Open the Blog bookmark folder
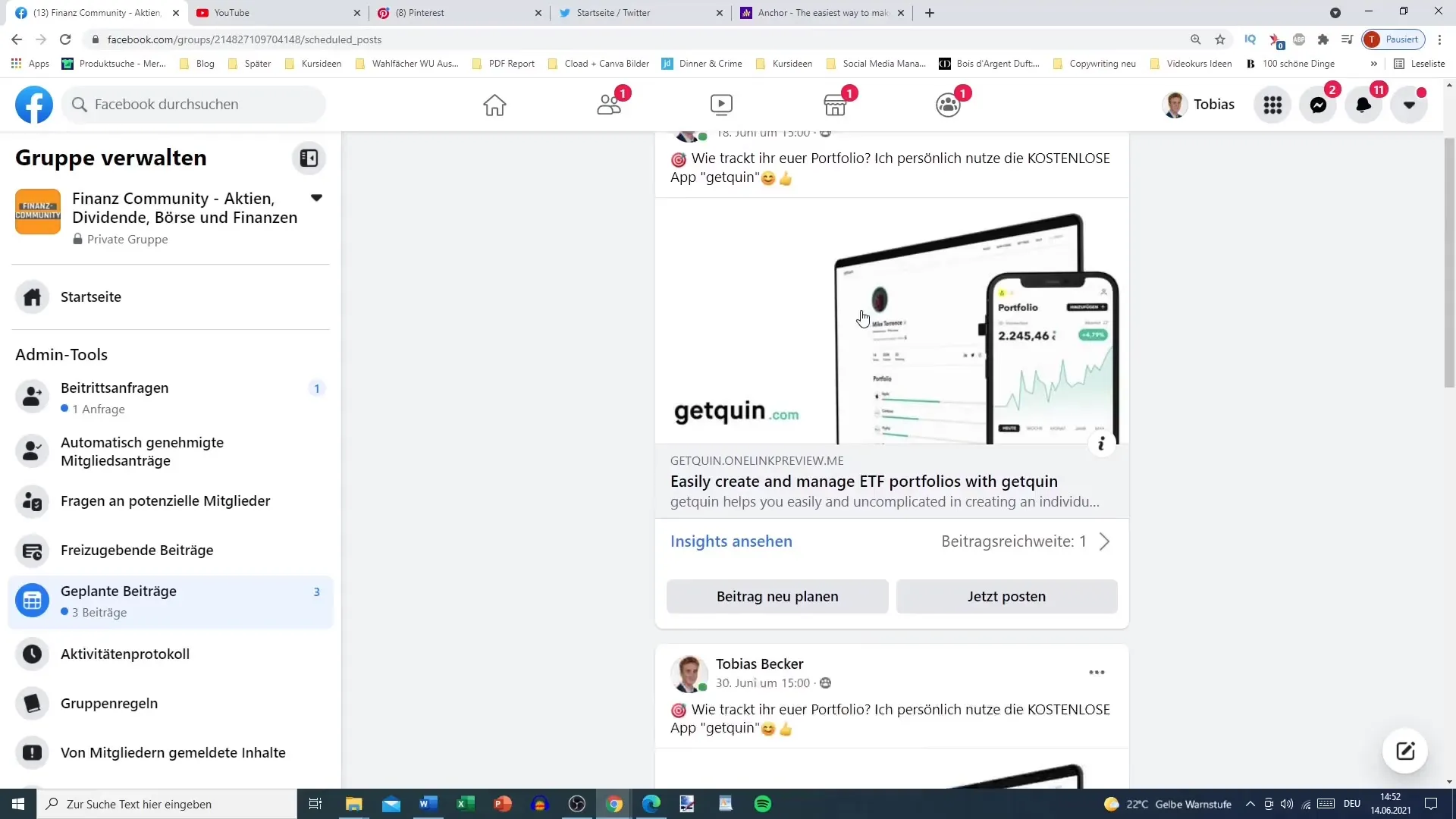Screen dimensions: 1456x819 coord(197,64)
